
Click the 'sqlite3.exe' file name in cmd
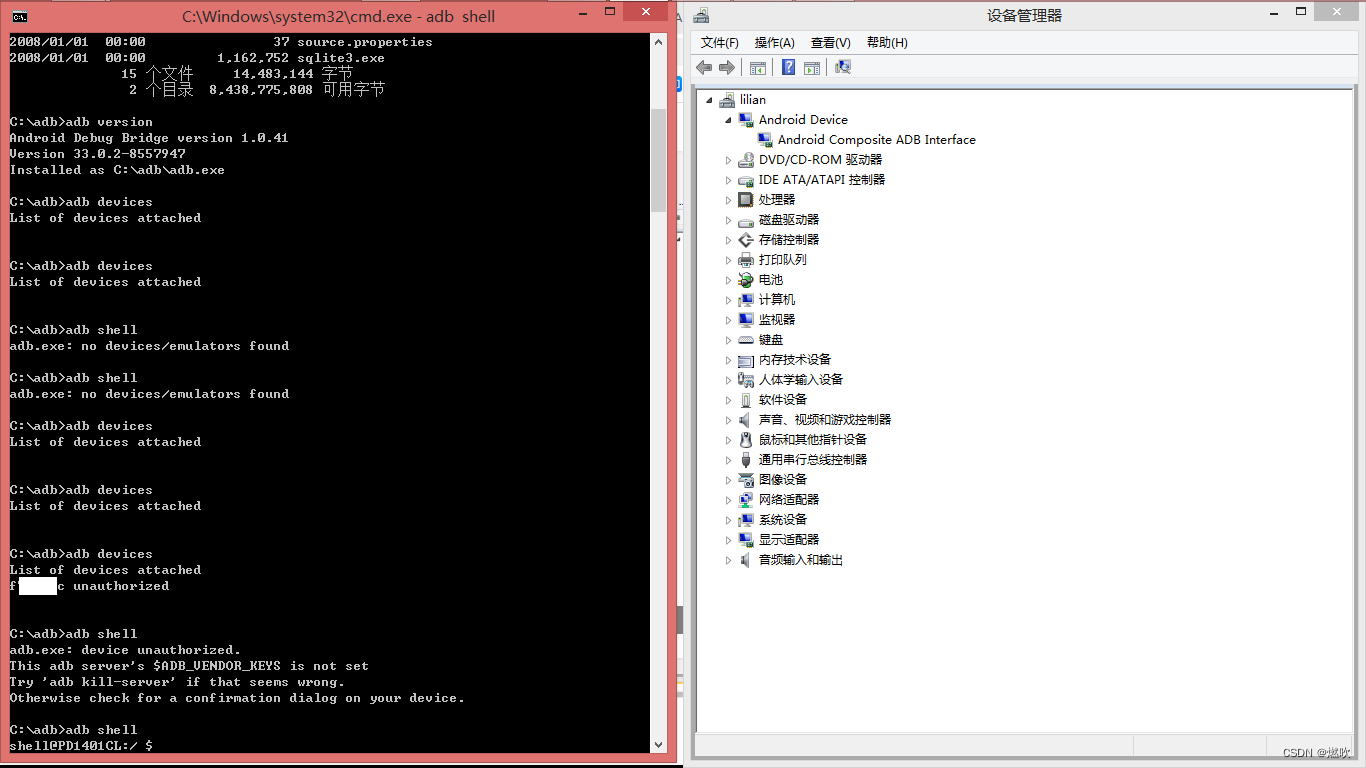pyautogui.click(x=341, y=58)
